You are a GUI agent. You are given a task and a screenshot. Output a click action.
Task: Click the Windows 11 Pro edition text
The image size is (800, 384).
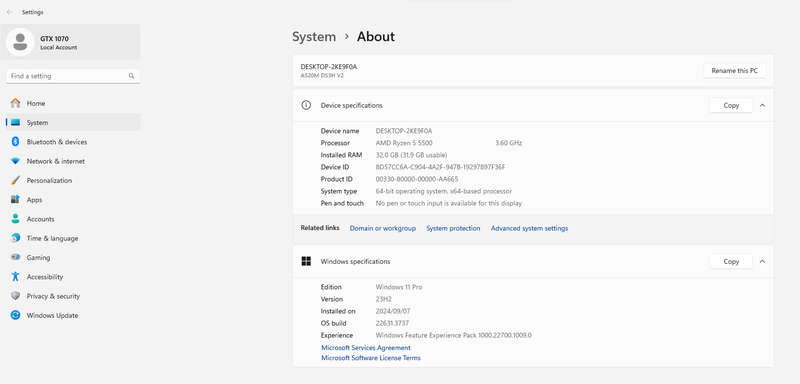coord(399,287)
